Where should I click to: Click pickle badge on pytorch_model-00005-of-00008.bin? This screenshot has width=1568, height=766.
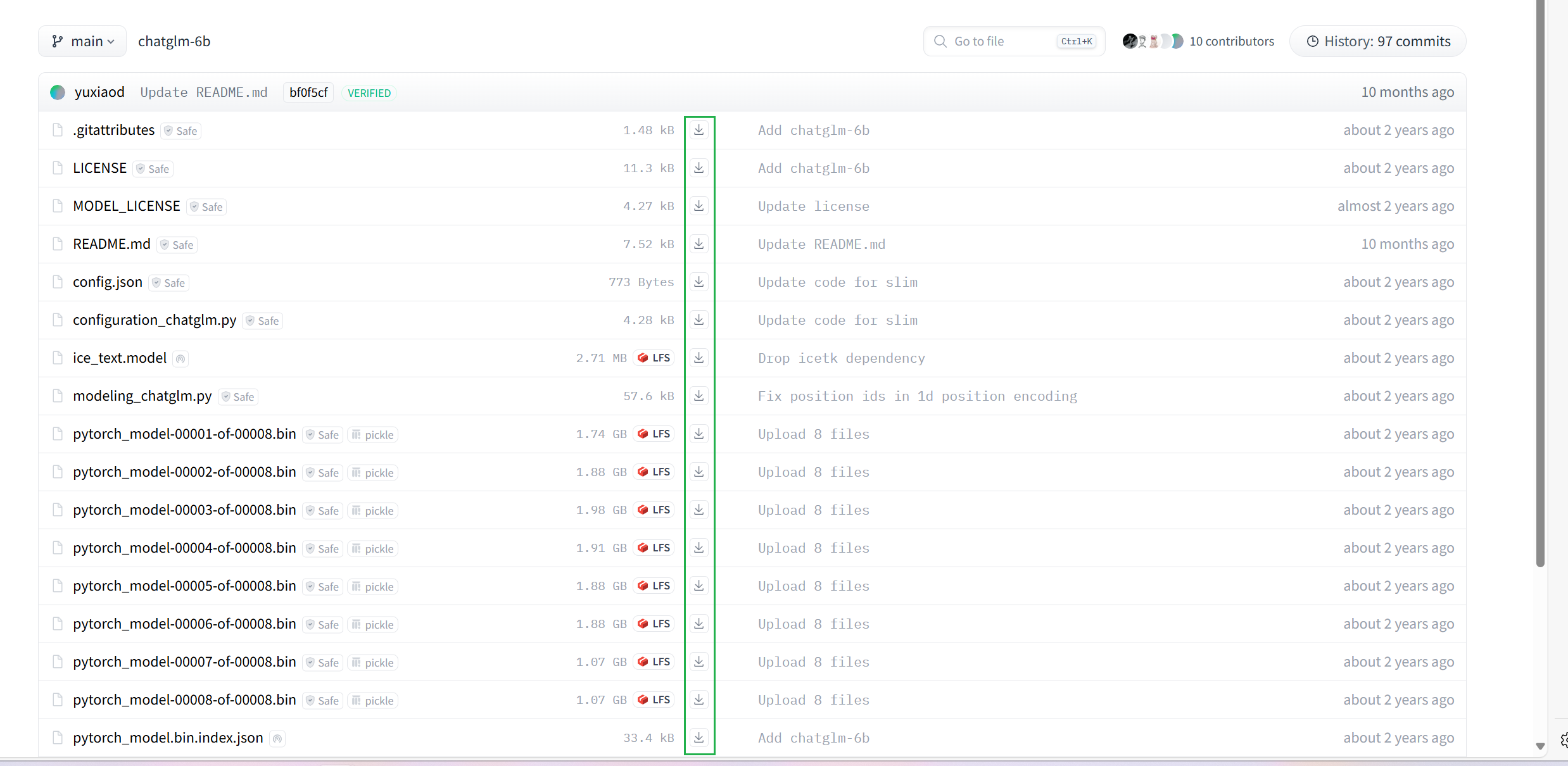[x=373, y=587]
